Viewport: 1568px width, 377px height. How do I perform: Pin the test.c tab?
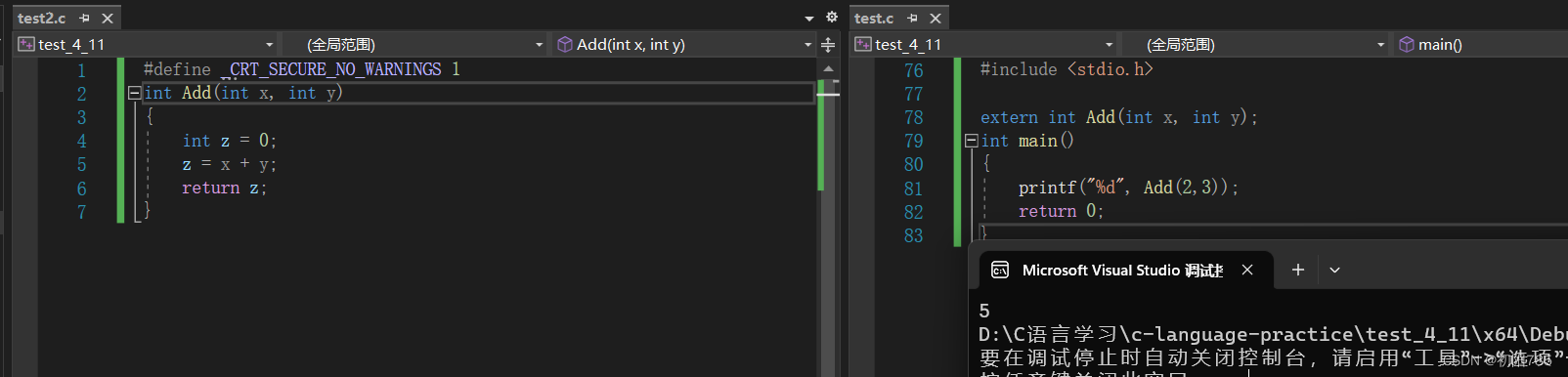click(x=912, y=18)
